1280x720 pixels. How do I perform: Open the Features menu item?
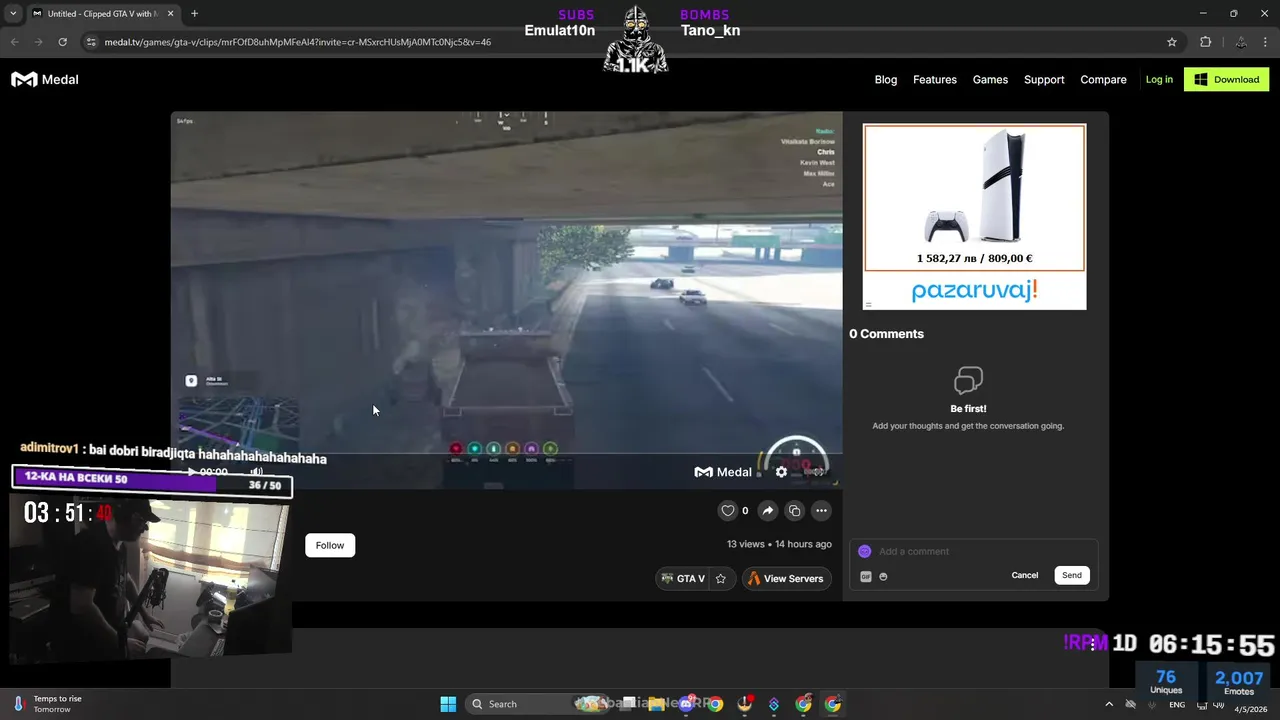tap(935, 80)
